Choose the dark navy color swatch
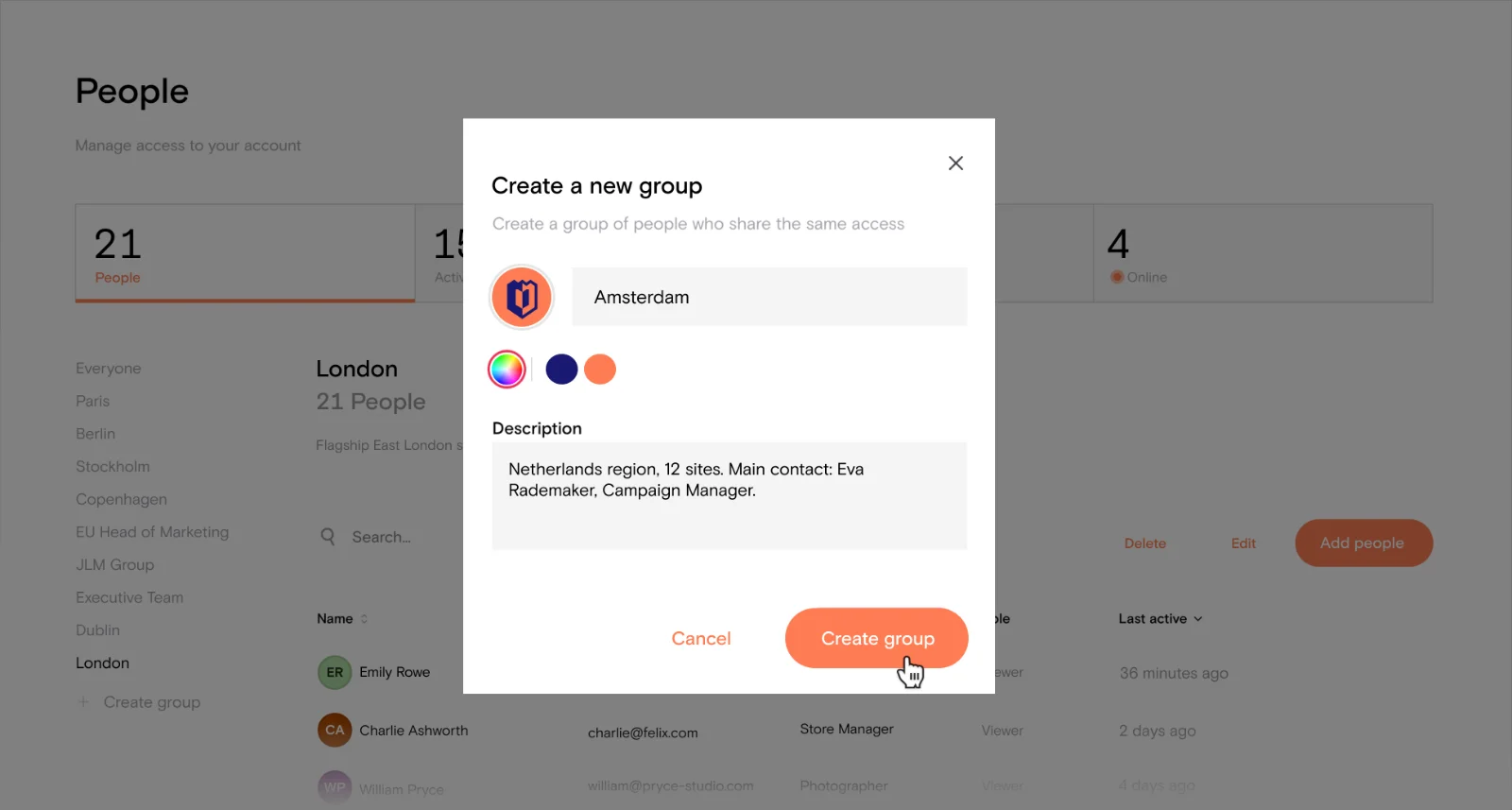Screen dimensions: 1512x810 click(561, 370)
